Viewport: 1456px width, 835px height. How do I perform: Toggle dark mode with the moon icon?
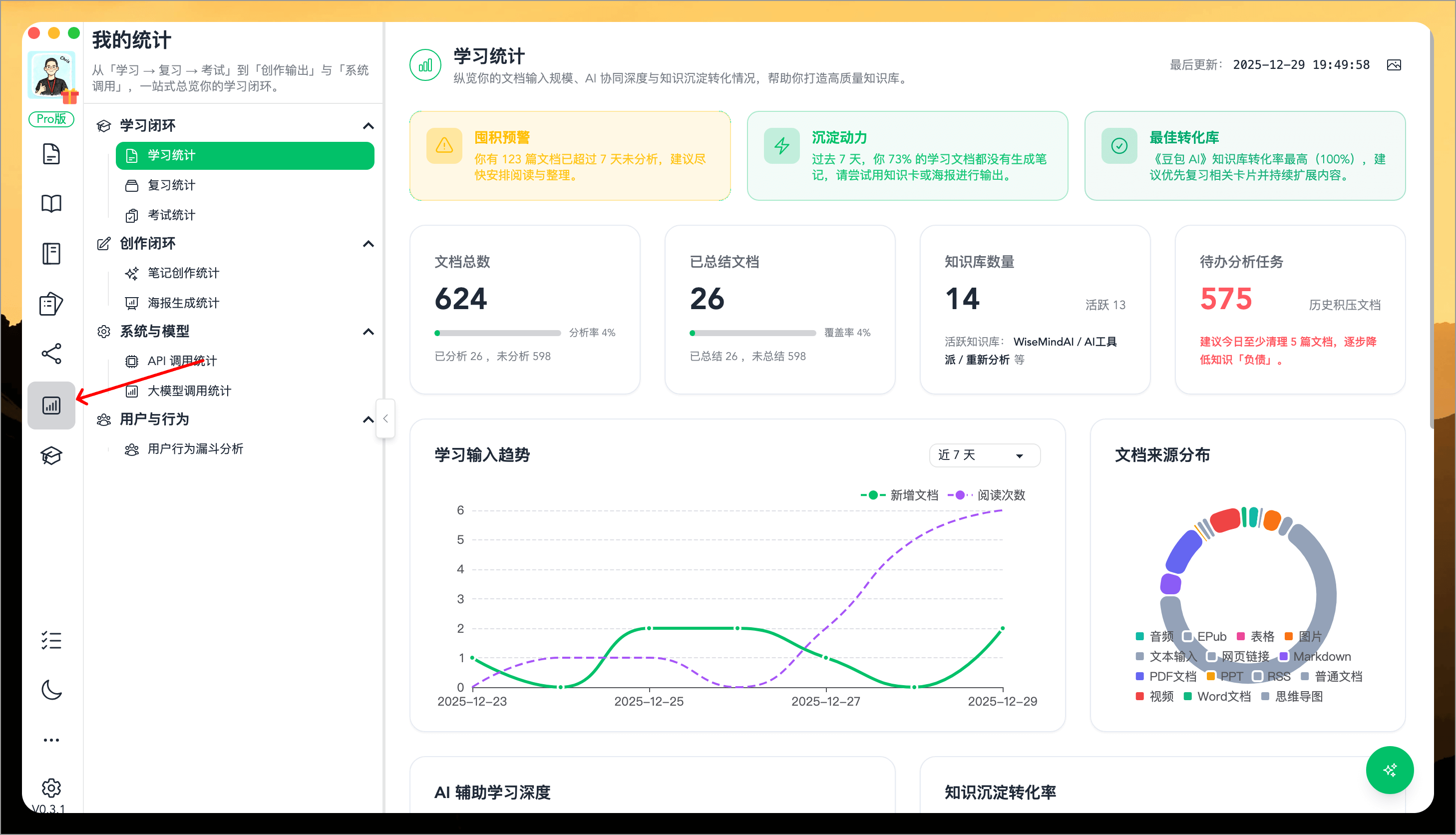click(x=51, y=690)
